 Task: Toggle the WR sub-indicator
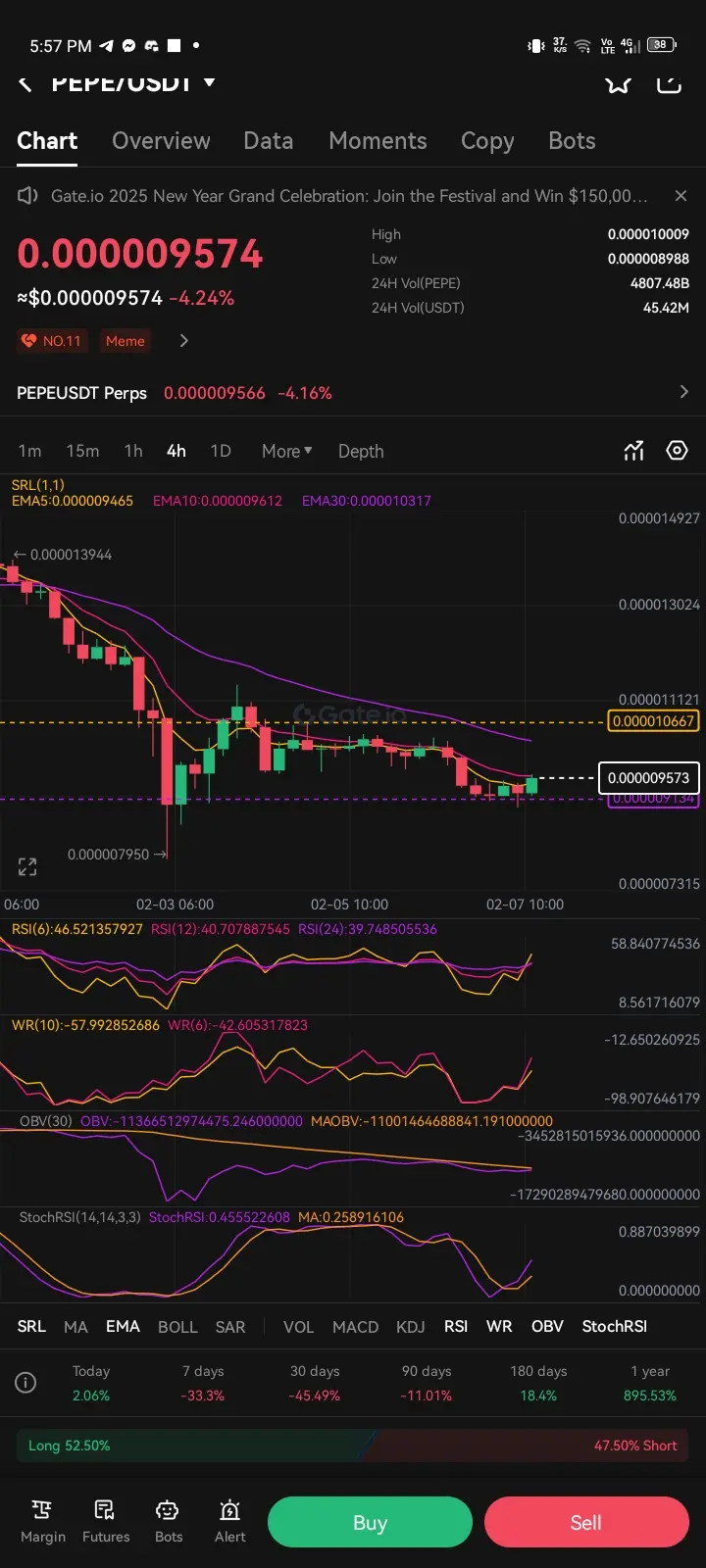[499, 1326]
